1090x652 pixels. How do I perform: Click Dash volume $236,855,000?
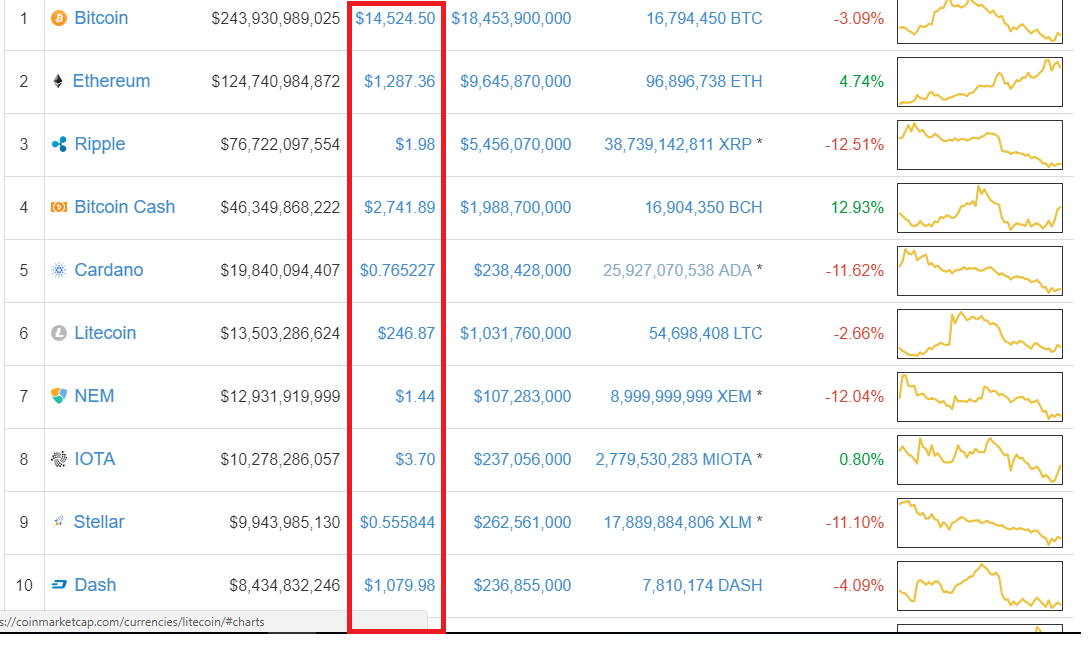(522, 585)
